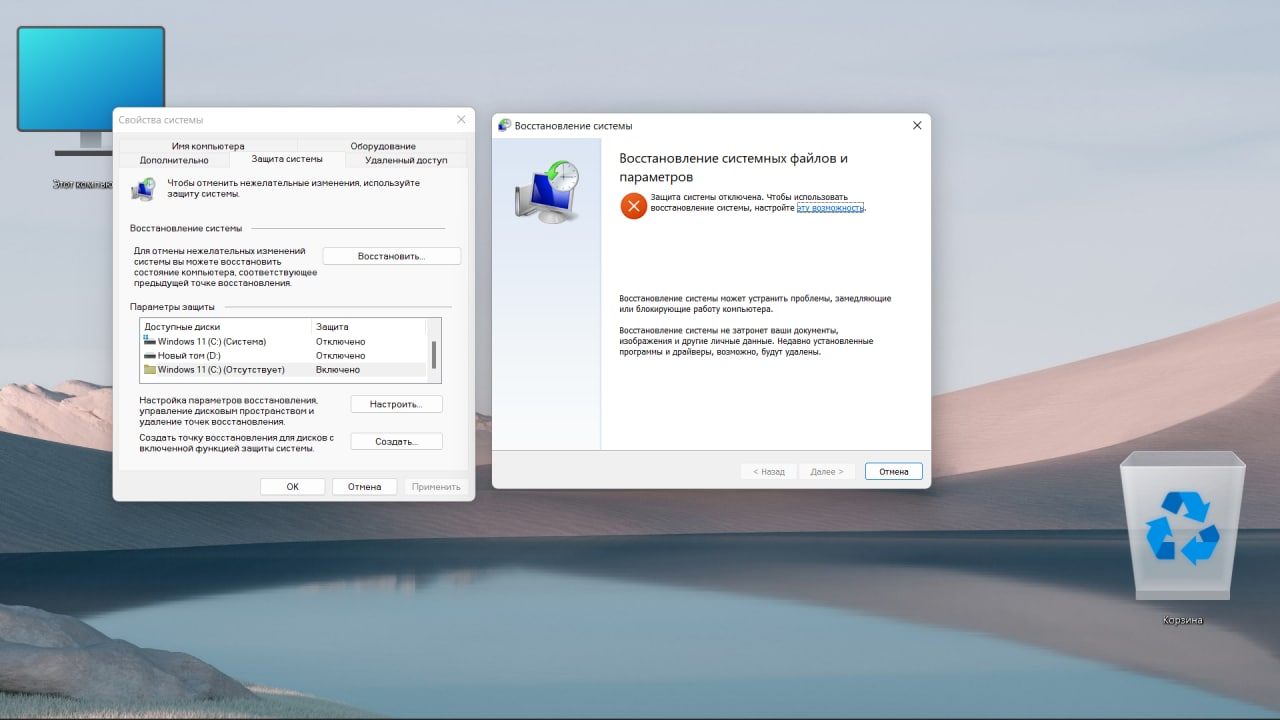Click Отключено status for Новый том (D:)
The image size is (1280, 720).
(341, 356)
